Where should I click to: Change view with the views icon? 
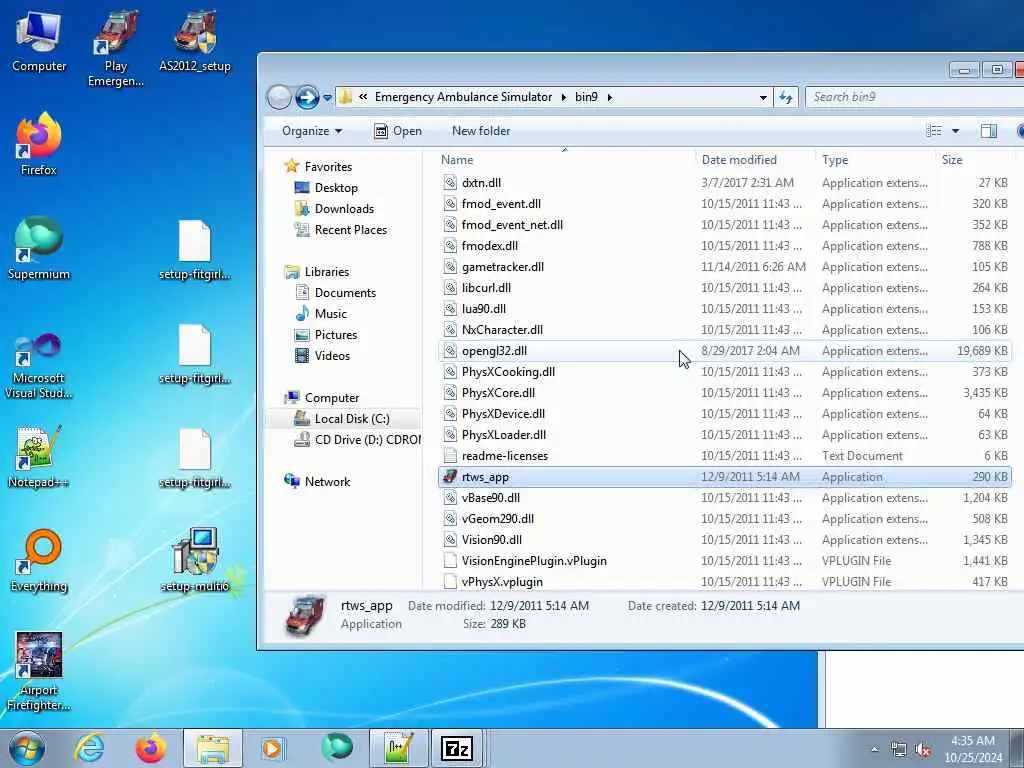tap(934, 131)
